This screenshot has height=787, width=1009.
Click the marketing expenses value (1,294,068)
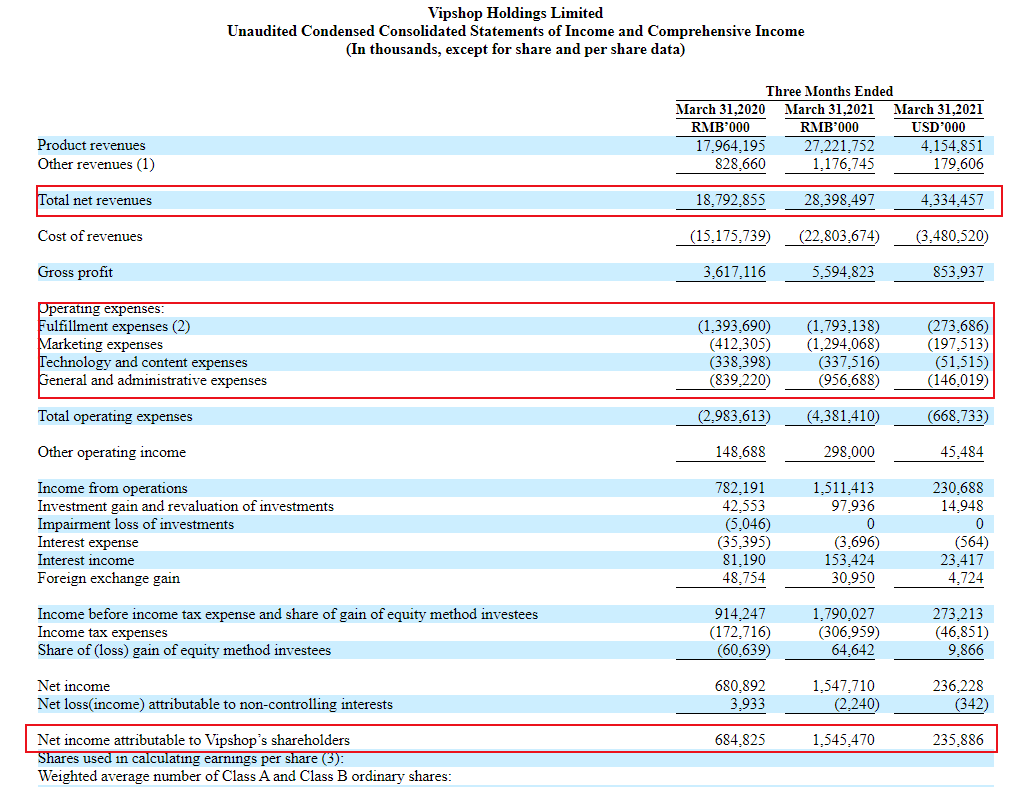pyautogui.click(x=843, y=344)
